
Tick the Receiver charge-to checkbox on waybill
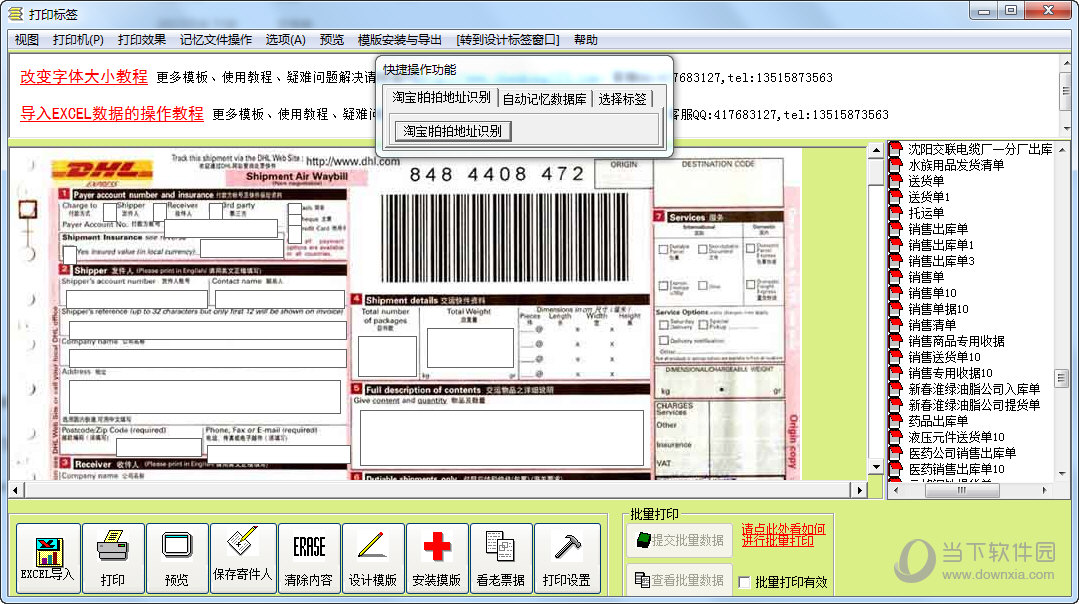(160, 211)
